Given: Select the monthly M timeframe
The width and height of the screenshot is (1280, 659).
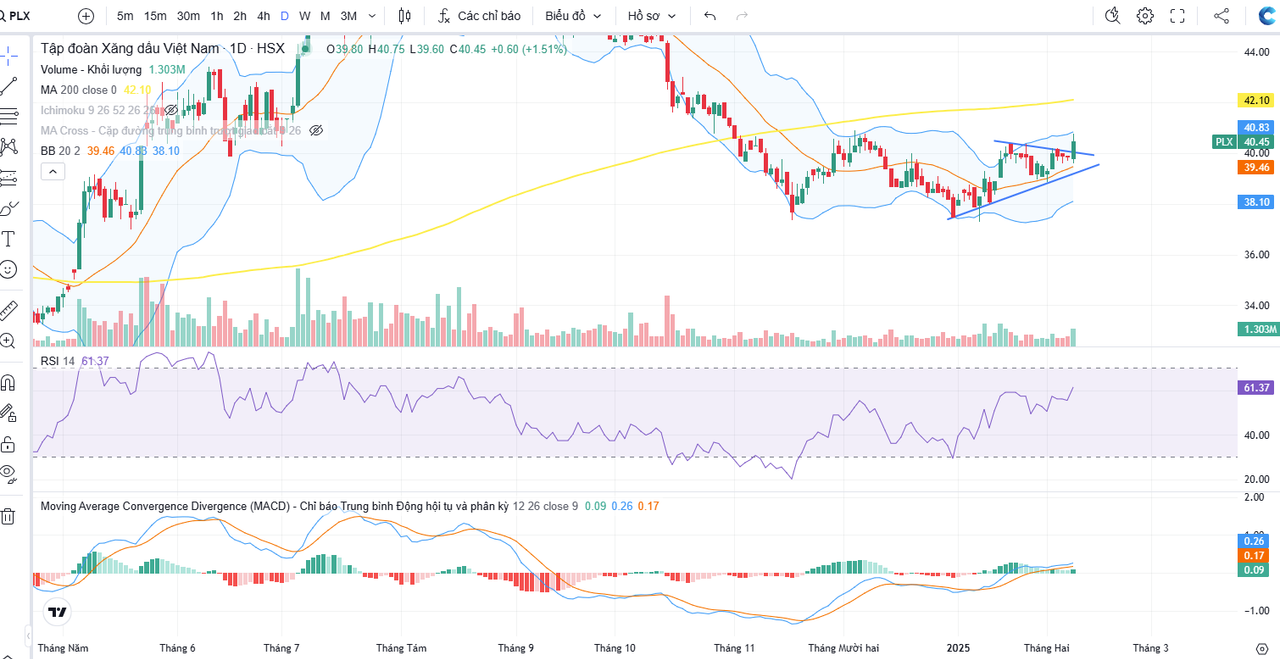Looking at the screenshot, I should pos(326,16).
